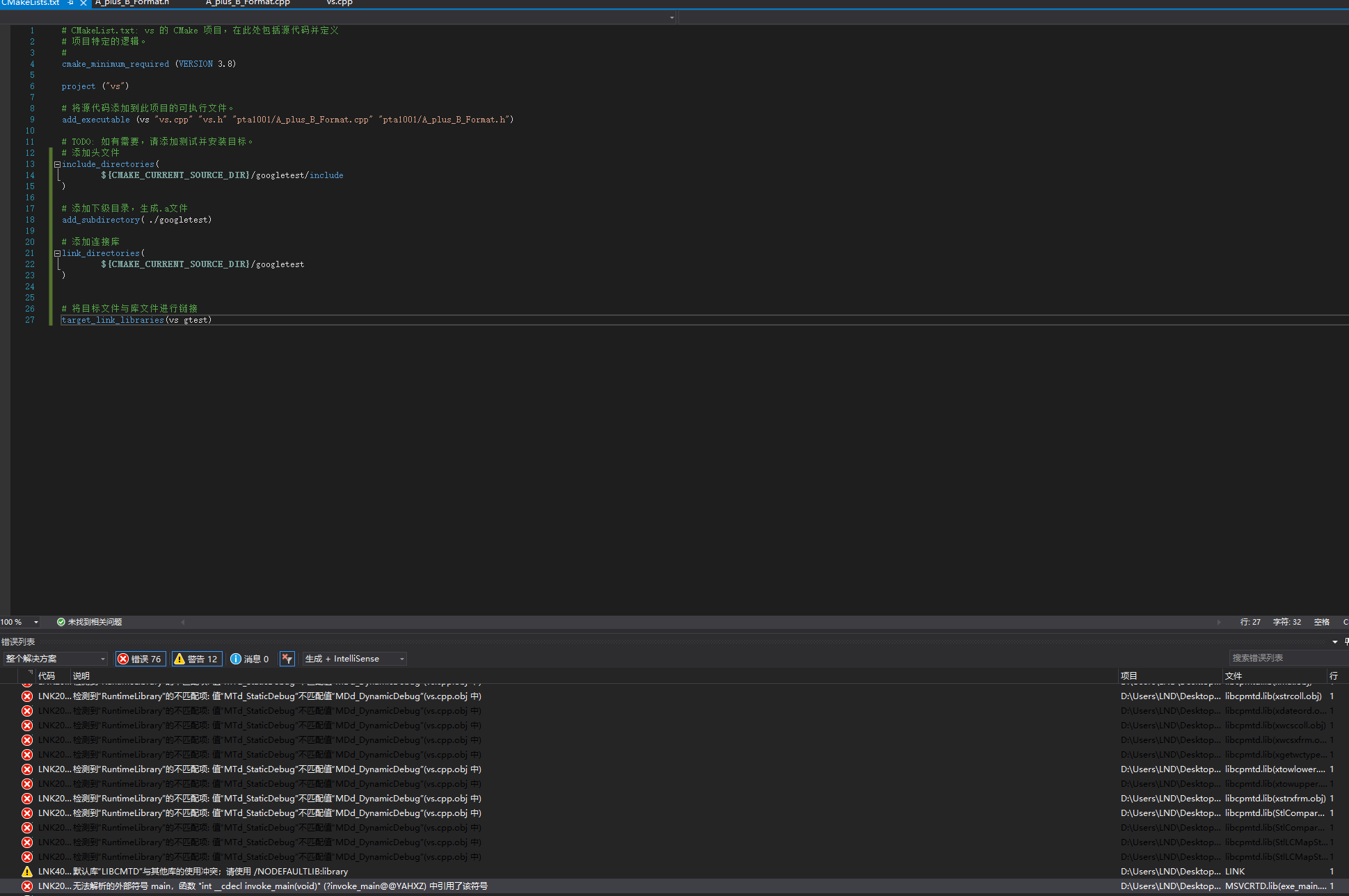Collapse the link_directories code block
Screen dimensions: 1349x896
57,253
